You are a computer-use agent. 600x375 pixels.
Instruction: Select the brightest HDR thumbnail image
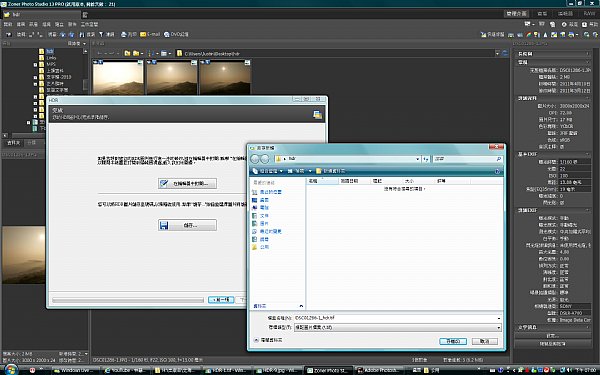pyautogui.click(x=118, y=77)
